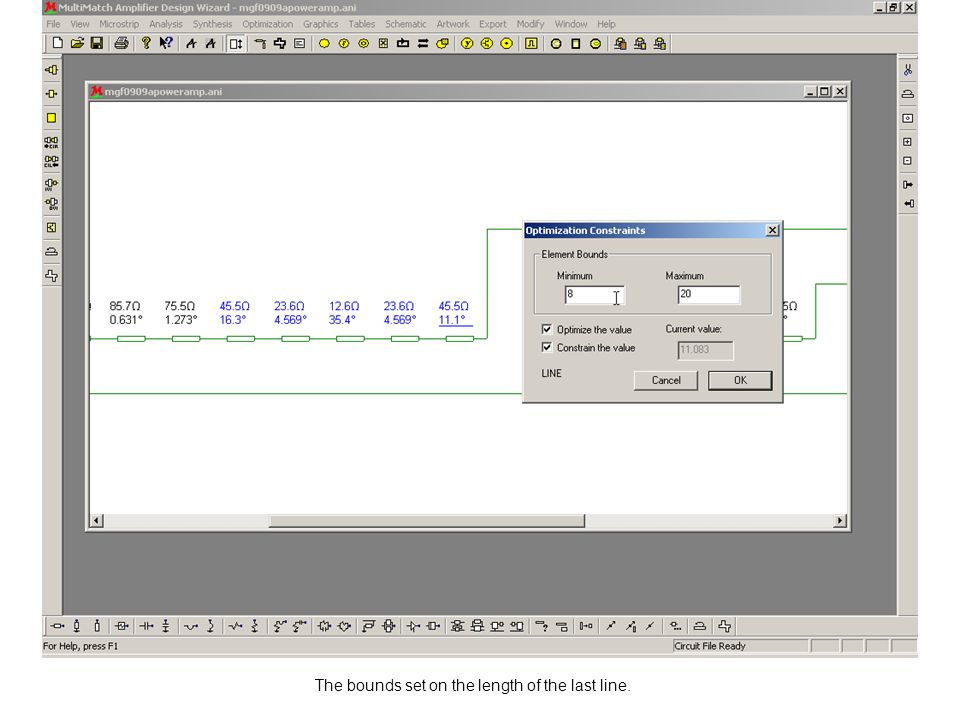Click the rightmost stamp icon in top toolbar

(659, 43)
